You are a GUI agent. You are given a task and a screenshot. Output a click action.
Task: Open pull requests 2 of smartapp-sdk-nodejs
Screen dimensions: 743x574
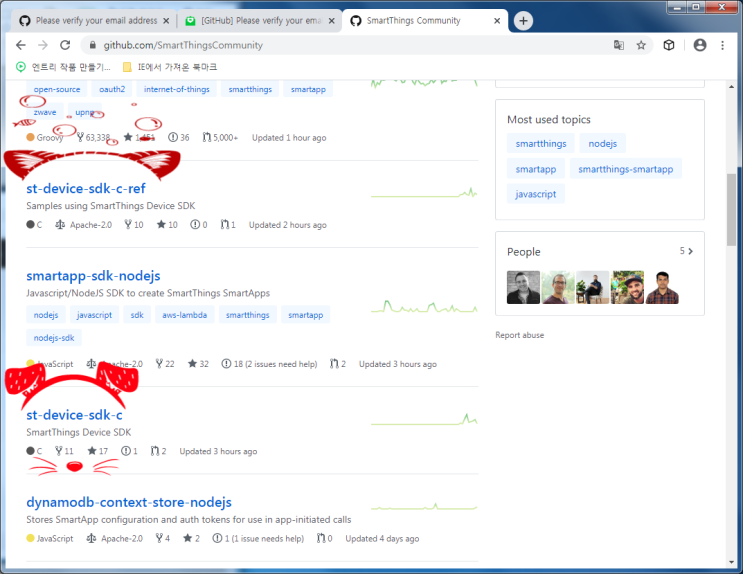[x=338, y=364]
